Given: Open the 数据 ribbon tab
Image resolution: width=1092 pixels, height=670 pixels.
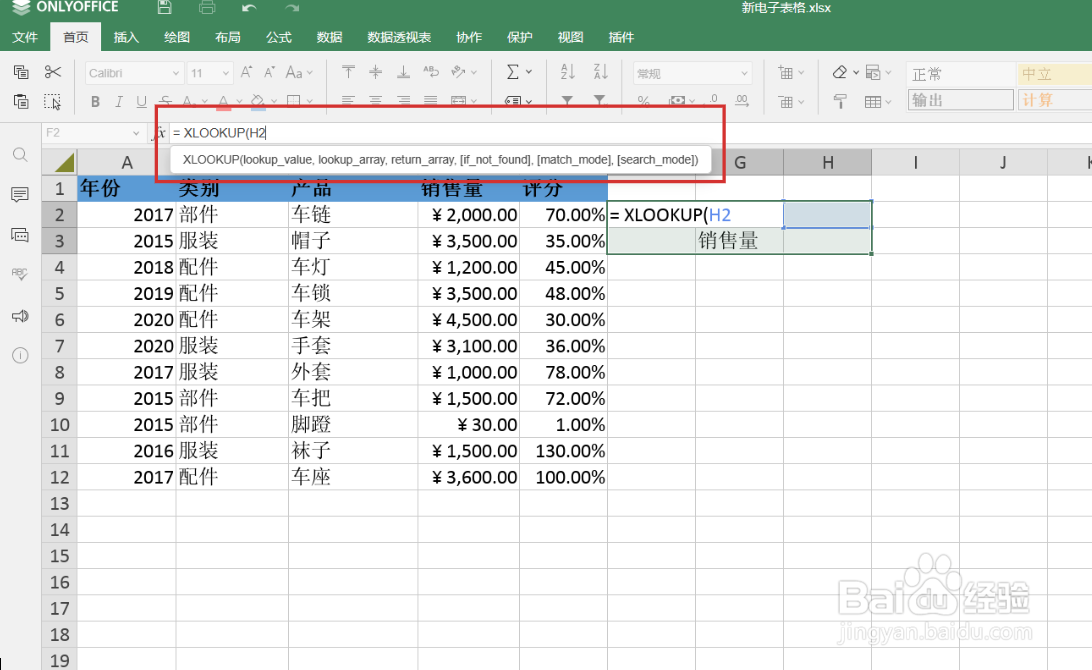Looking at the screenshot, I should (328, 37).
